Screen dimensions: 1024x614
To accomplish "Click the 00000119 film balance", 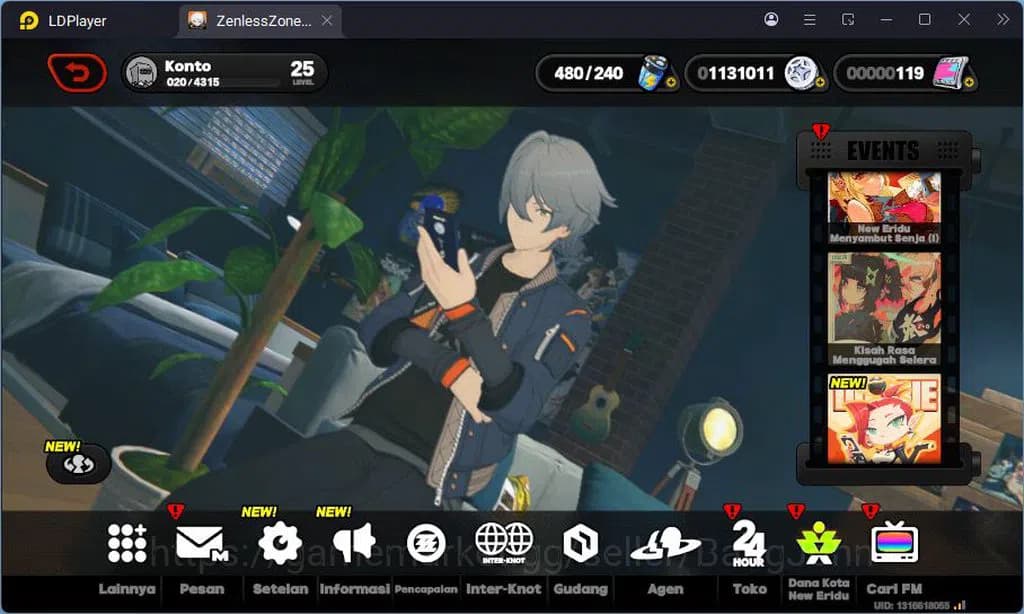I will (885, 73).
